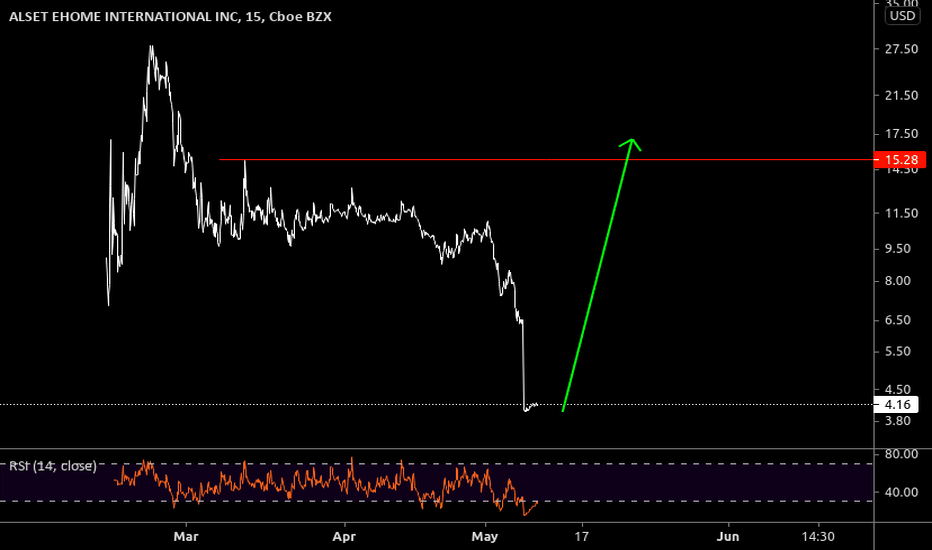932x550 pixels.
Task: Click the May date label
Action: [484, 536]
